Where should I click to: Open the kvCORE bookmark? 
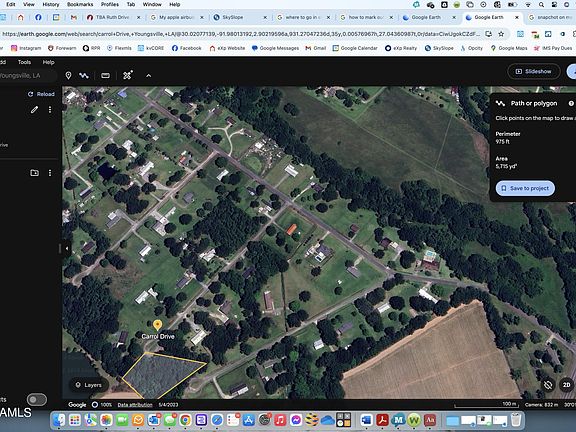coord(151,48)
